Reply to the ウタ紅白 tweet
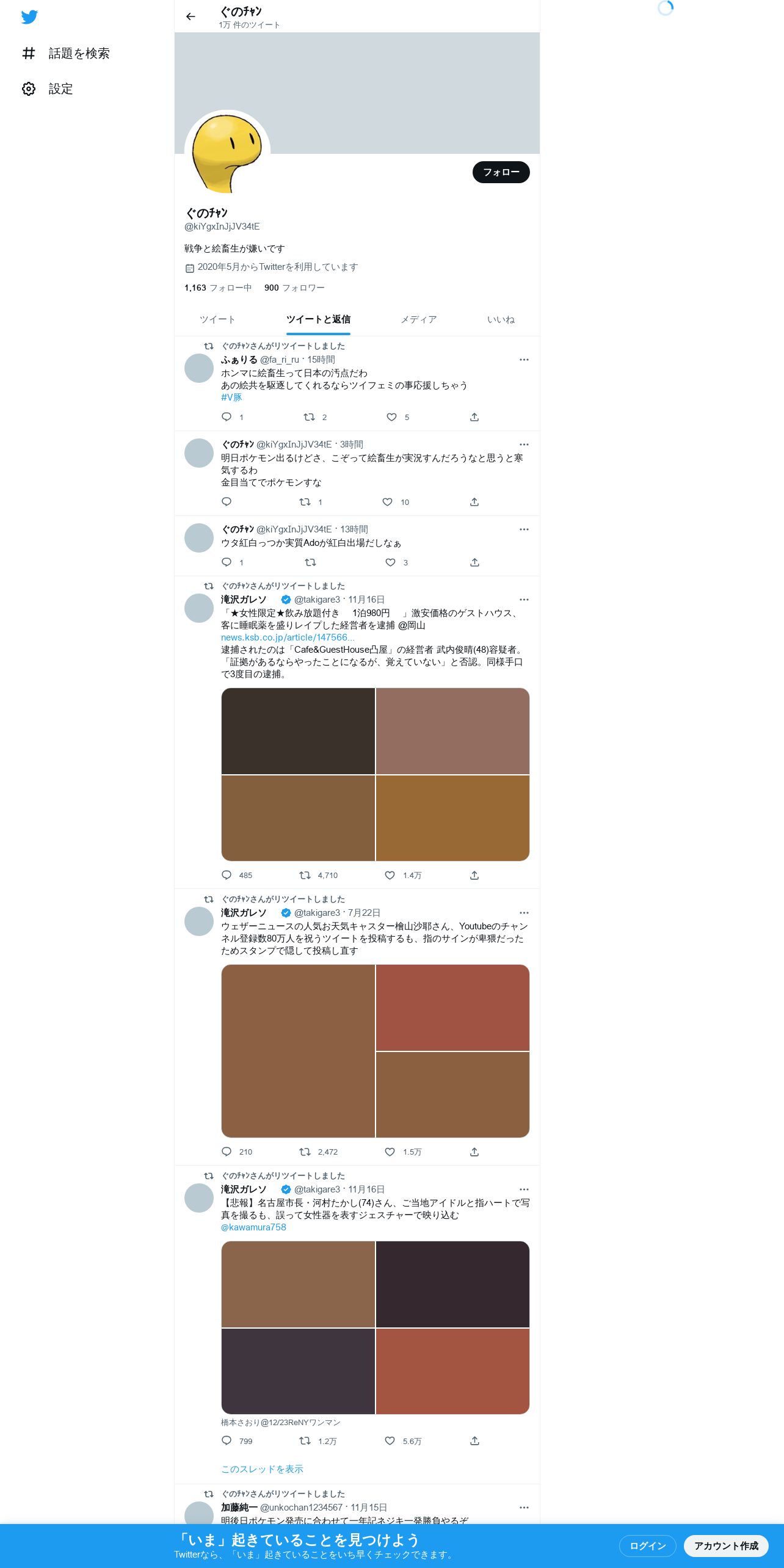 tap(227, 562)
